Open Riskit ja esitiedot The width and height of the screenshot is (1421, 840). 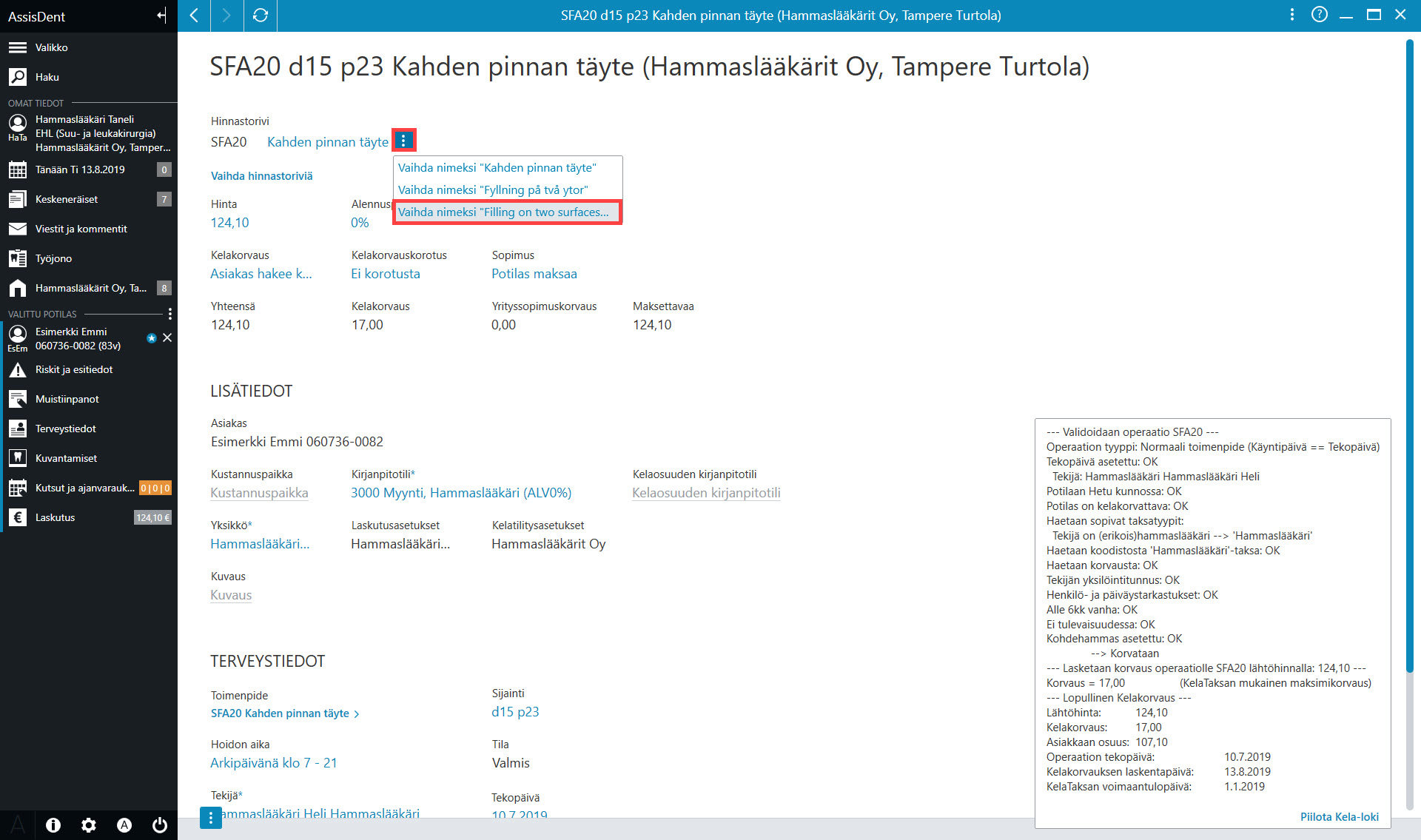89,369
